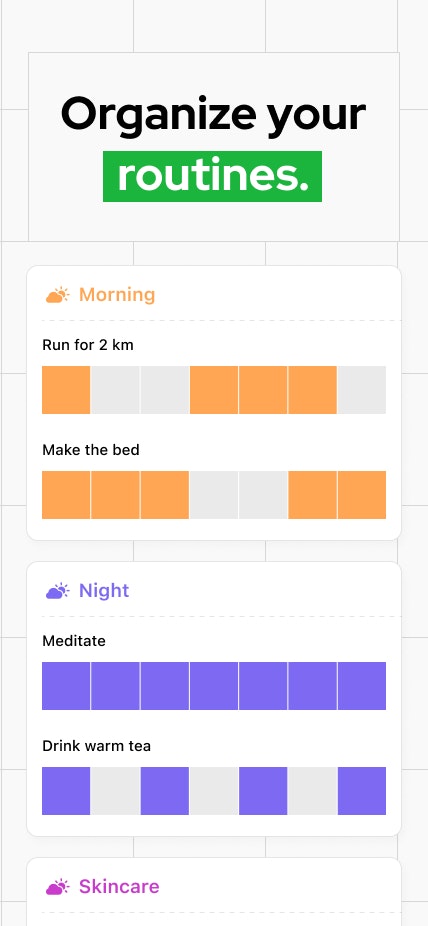Screen dimensions: 428x926
Task: Click the magenta Skincare cloud icon
Action: (57, 886)
